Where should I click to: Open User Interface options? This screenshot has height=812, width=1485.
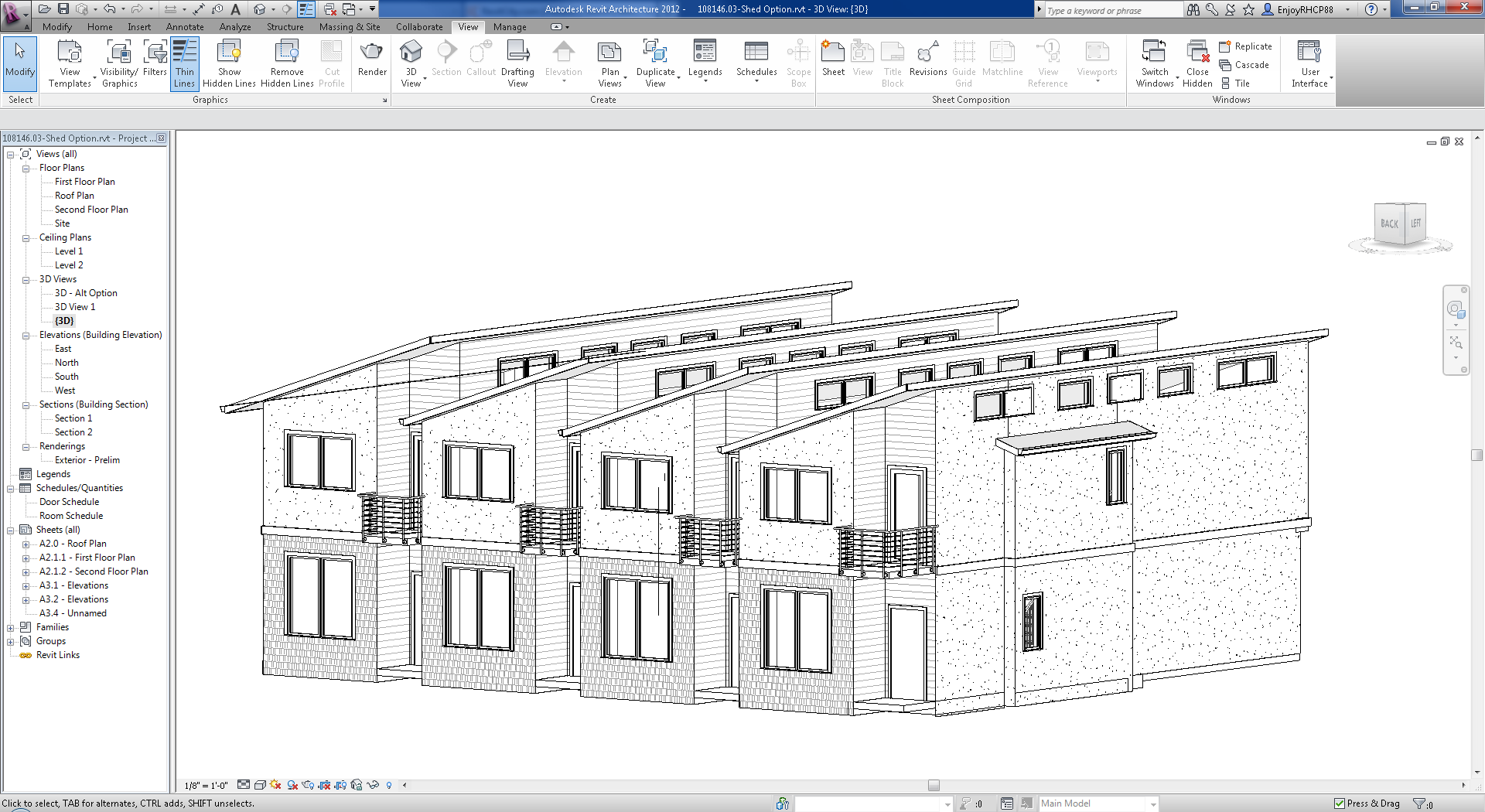1309,64
